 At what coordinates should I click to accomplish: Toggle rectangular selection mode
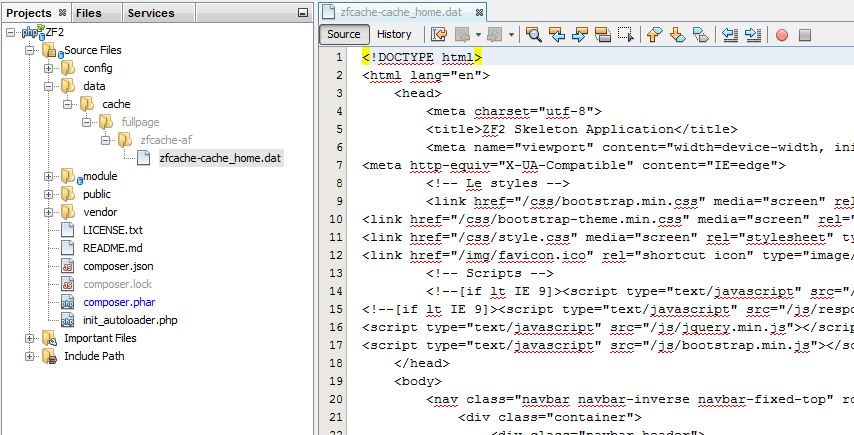[626, 35]
